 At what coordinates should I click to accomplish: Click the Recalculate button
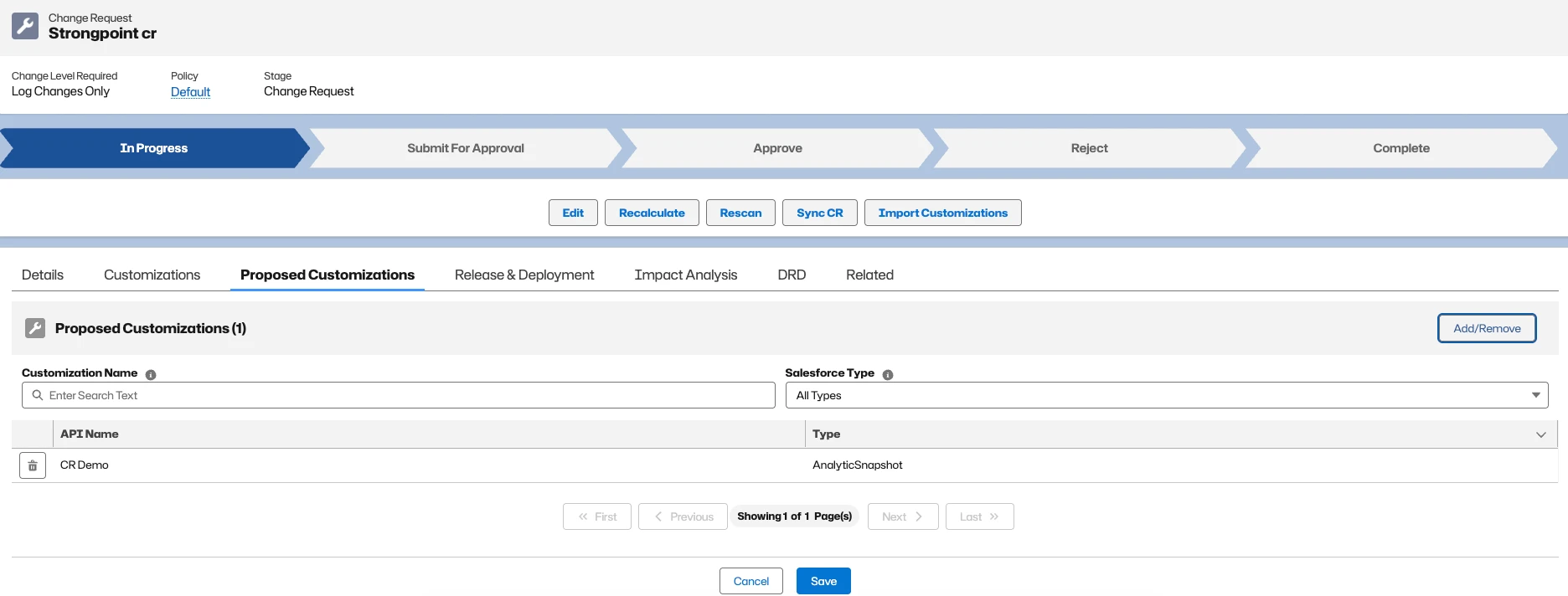652,213
